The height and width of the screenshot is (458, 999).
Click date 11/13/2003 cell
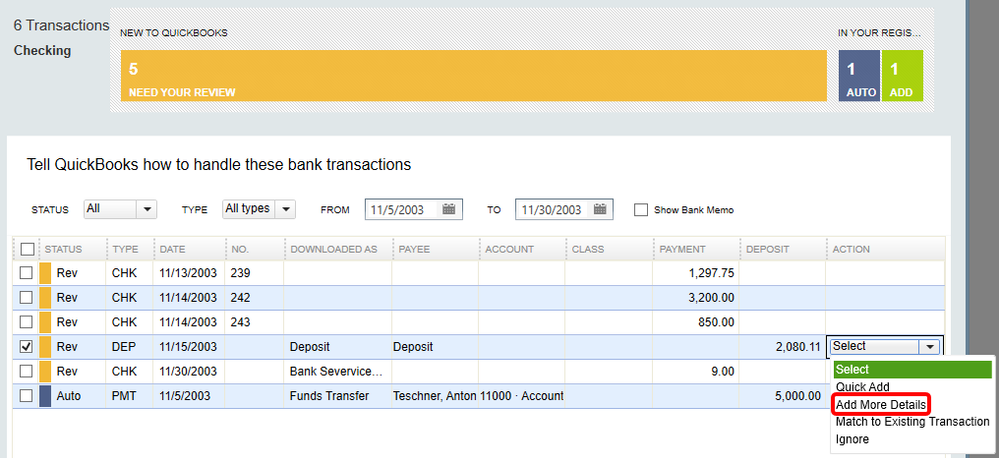point(189,273)
